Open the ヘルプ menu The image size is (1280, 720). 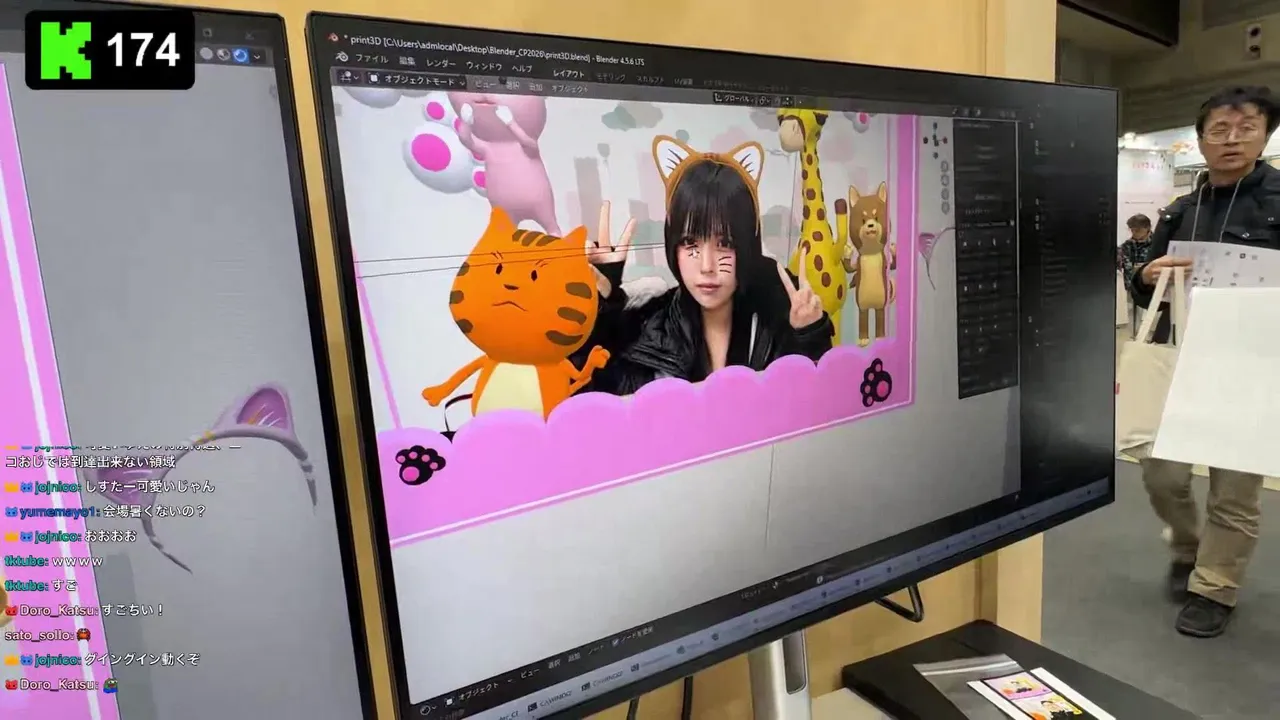[x=522, y=68]
